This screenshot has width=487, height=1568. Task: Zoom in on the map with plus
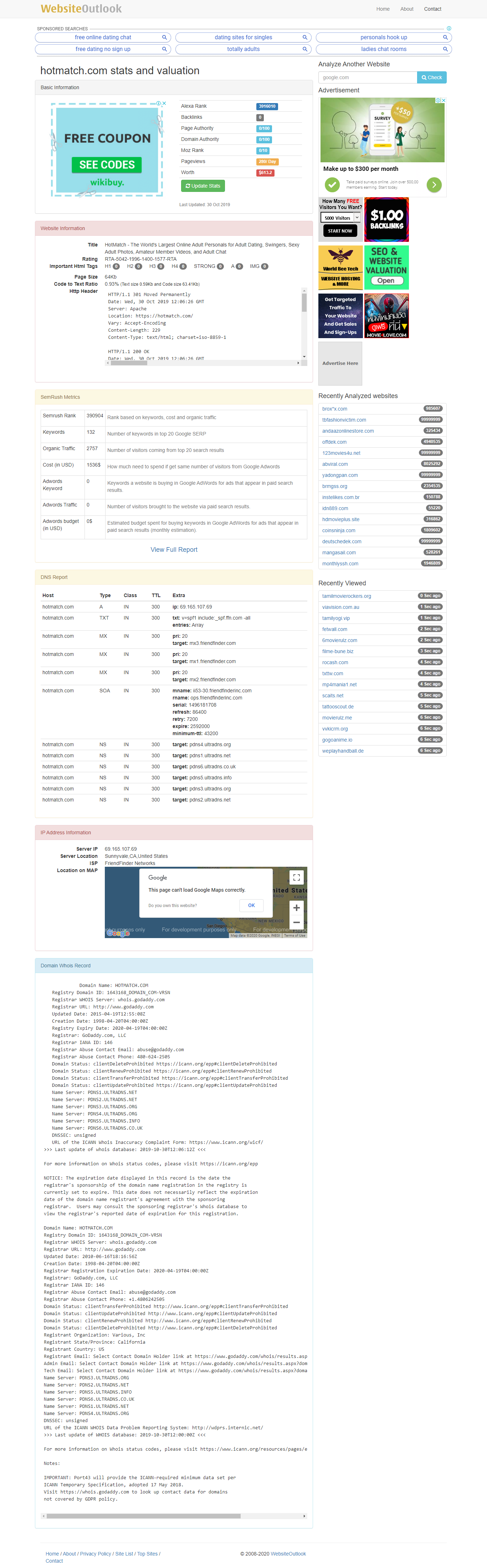[x=297, y=907]
